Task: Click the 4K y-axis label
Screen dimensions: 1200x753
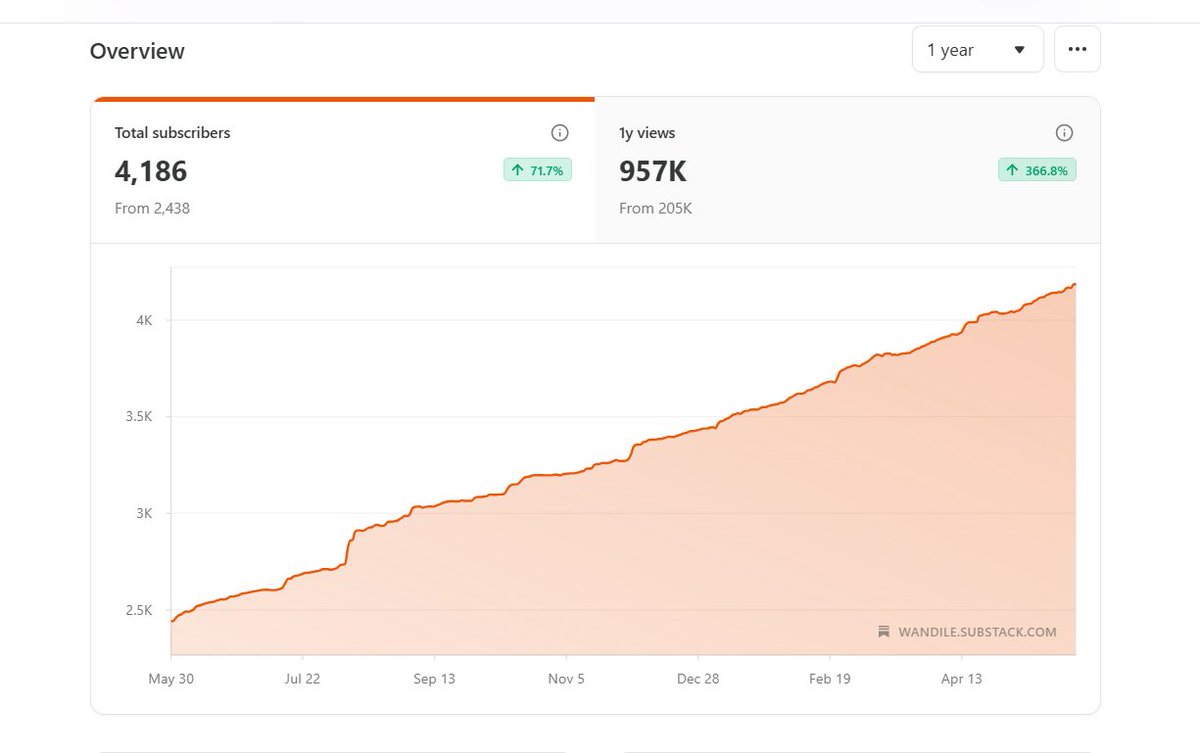Action: pos(144,320)
